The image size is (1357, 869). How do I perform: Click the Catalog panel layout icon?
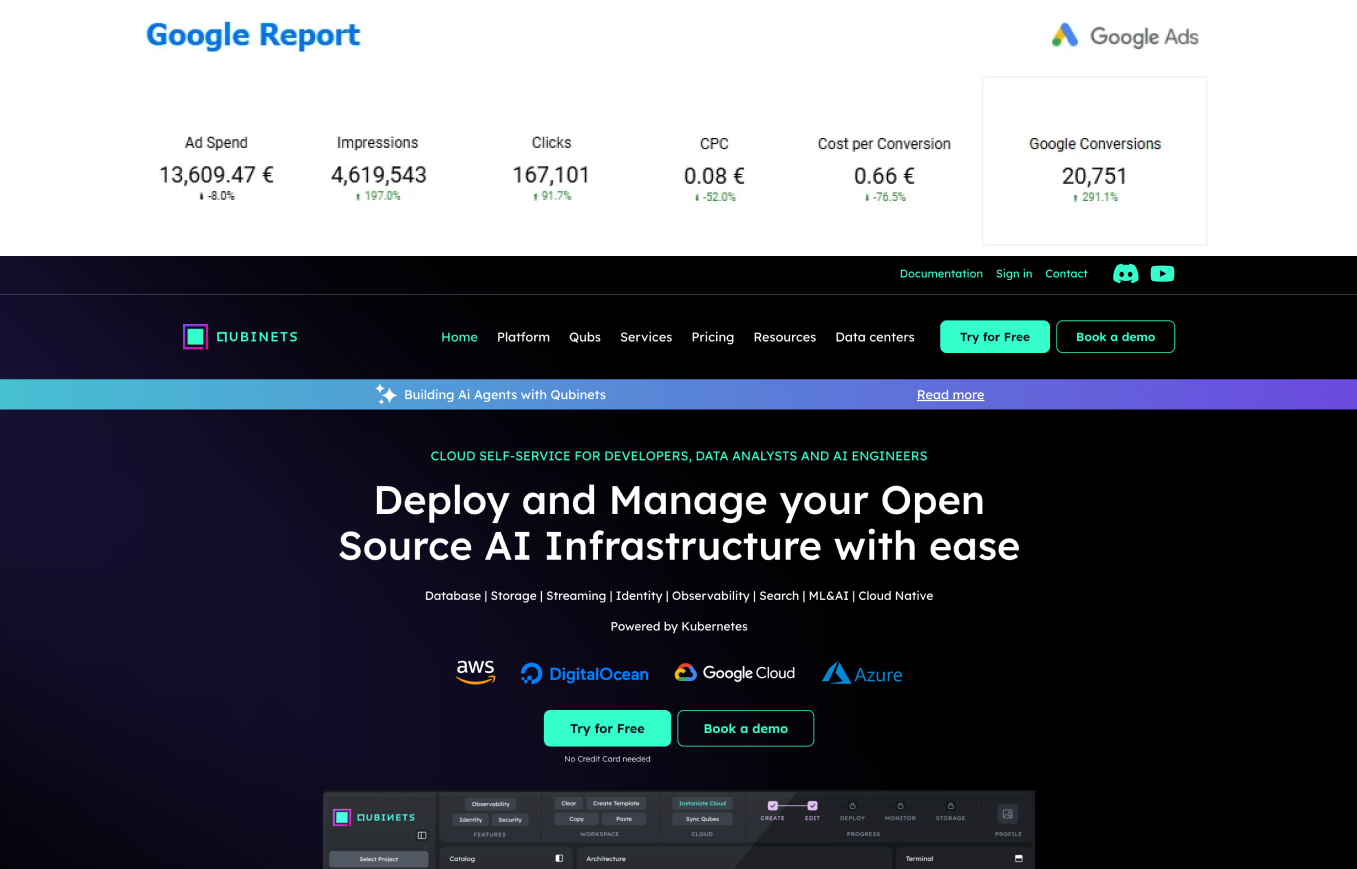(559, 858)
